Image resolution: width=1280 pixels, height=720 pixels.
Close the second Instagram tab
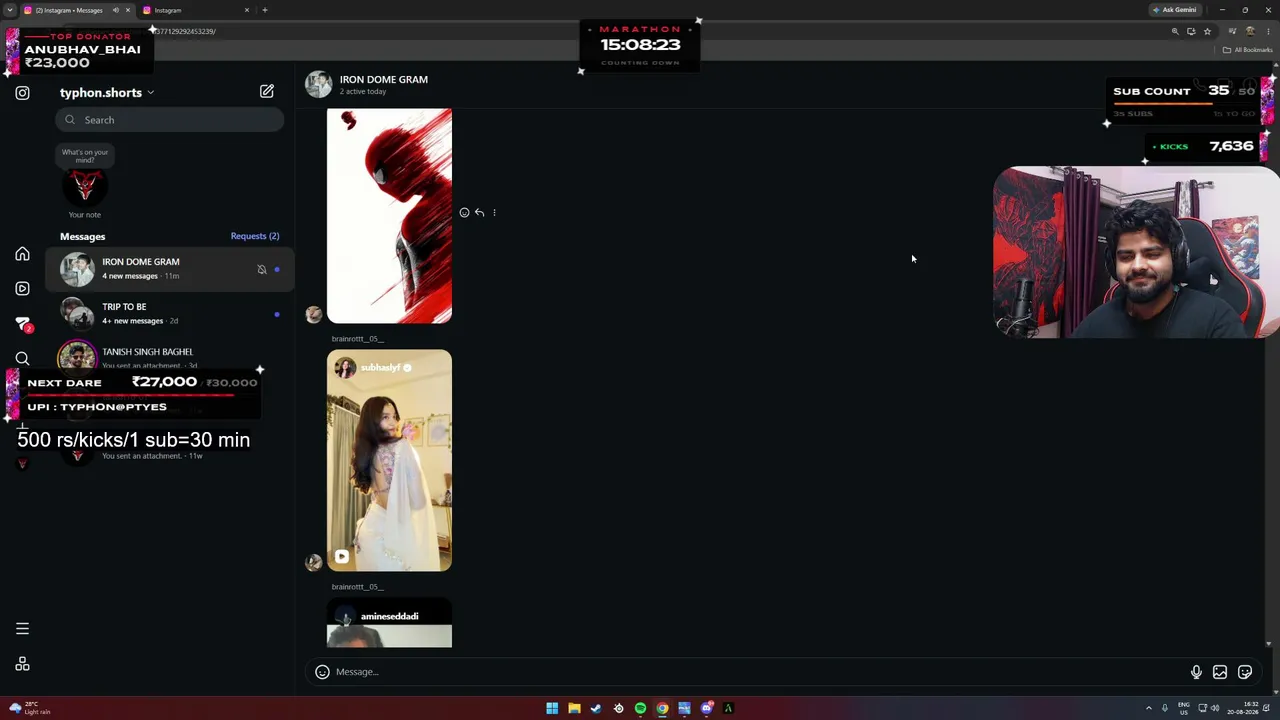247,10
